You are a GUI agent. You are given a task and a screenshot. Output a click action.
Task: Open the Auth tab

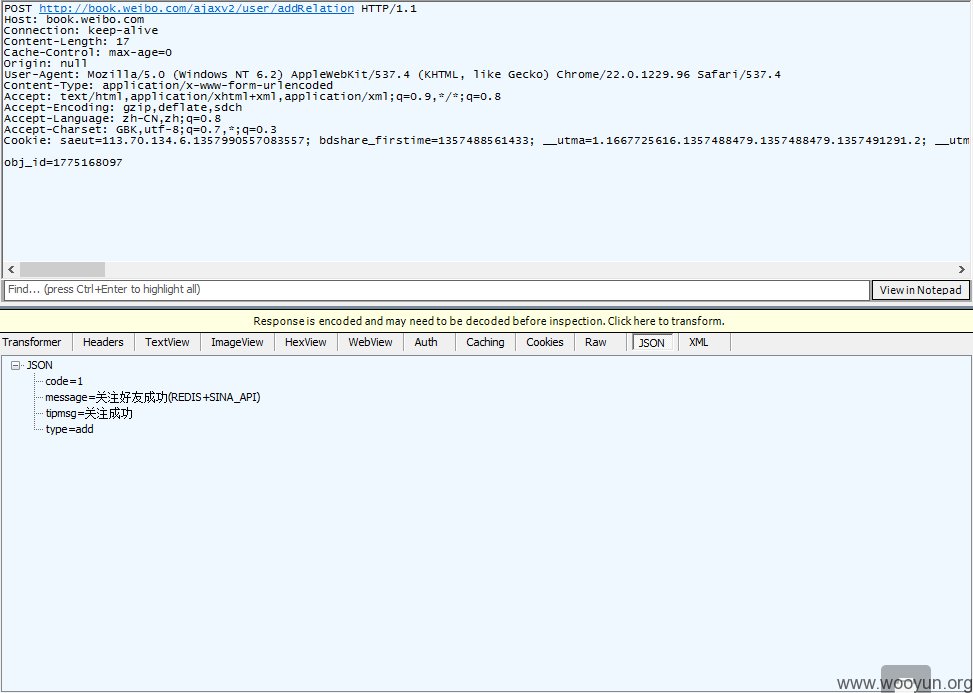tap(426, 342)
